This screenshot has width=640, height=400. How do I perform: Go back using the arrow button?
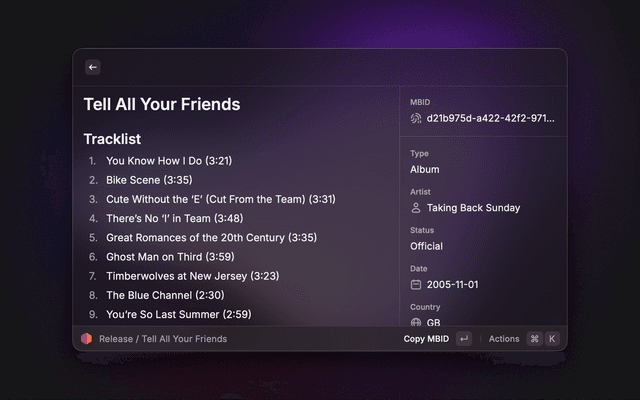[93, 67]
